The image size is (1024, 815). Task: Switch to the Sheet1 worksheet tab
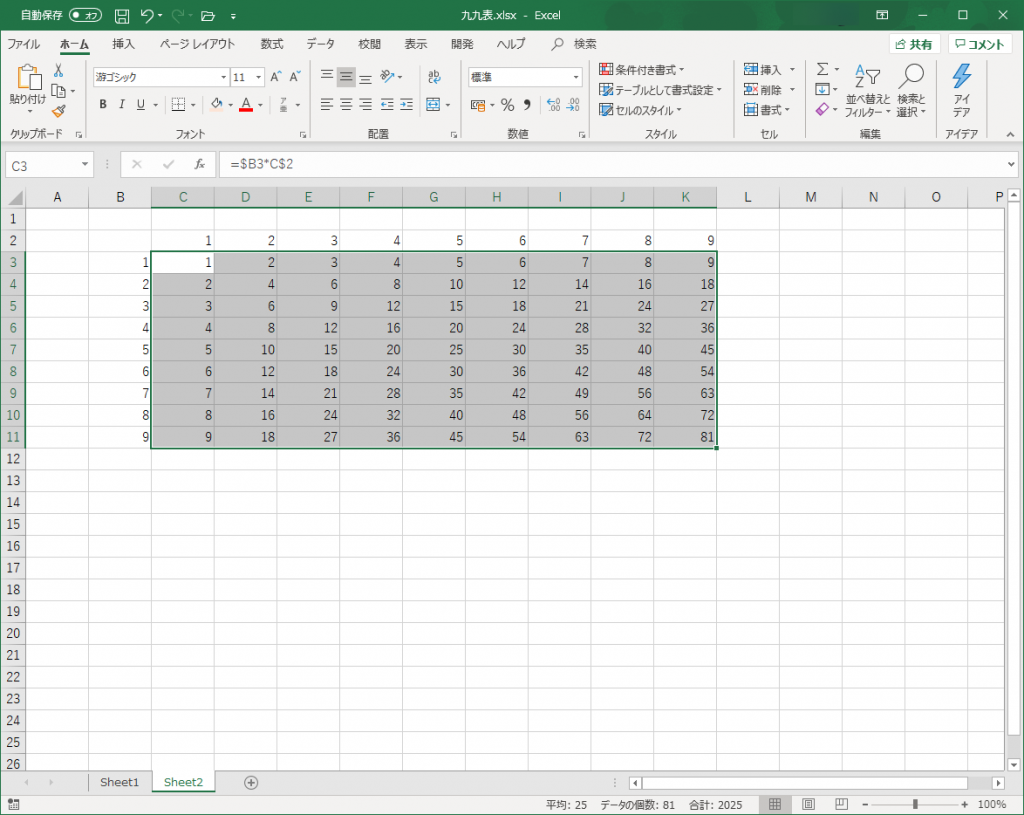pos(119,782)
